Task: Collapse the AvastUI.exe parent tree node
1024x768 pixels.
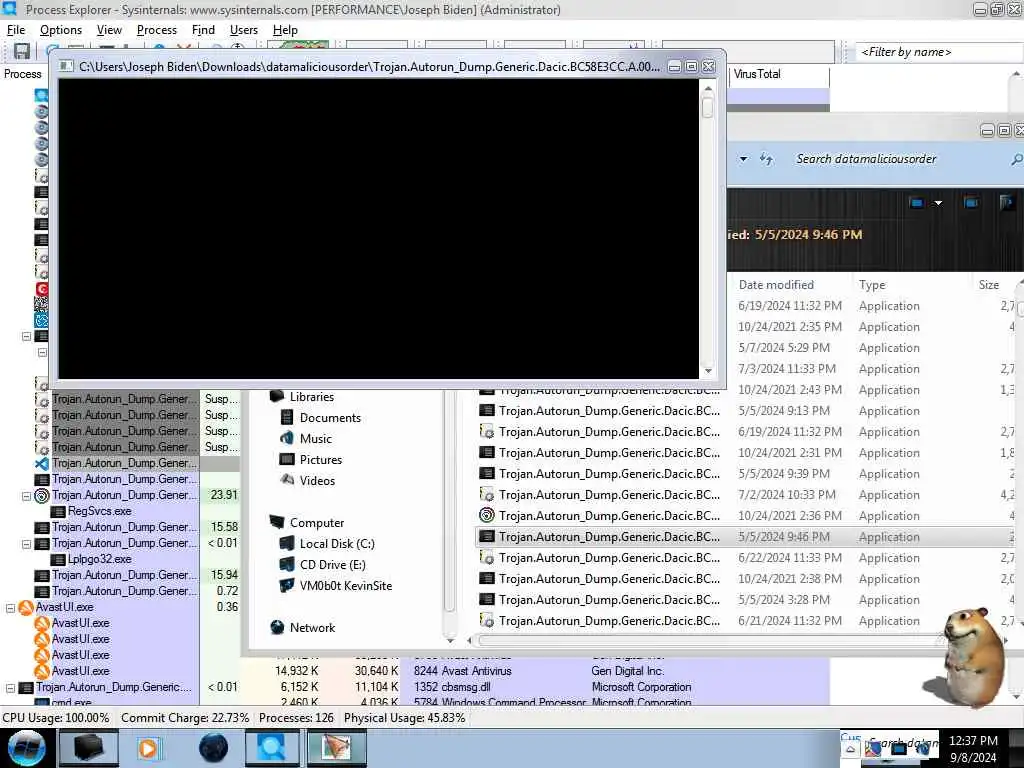Action: 10,607
